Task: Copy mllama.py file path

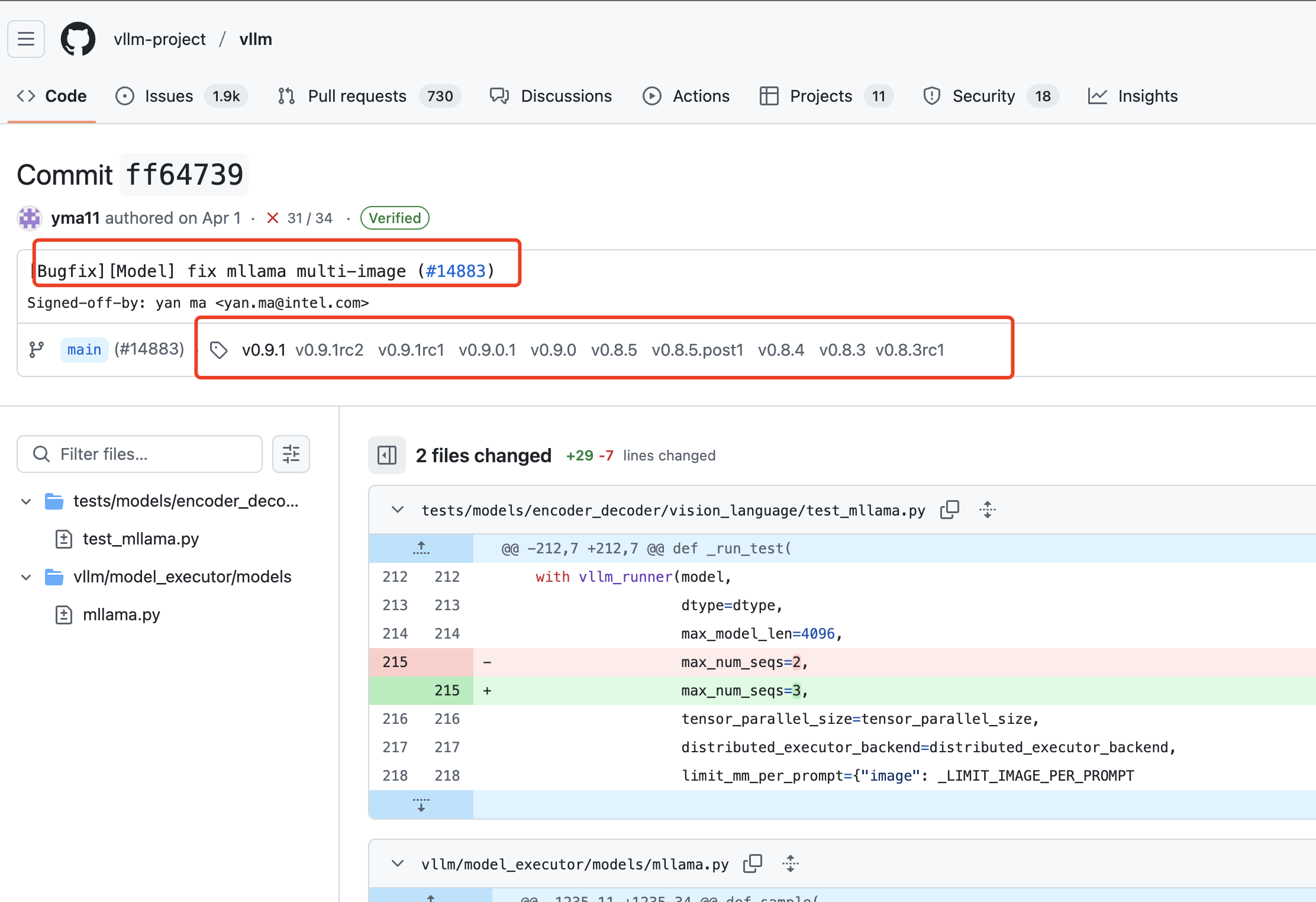Action: (x=753, y=864)
